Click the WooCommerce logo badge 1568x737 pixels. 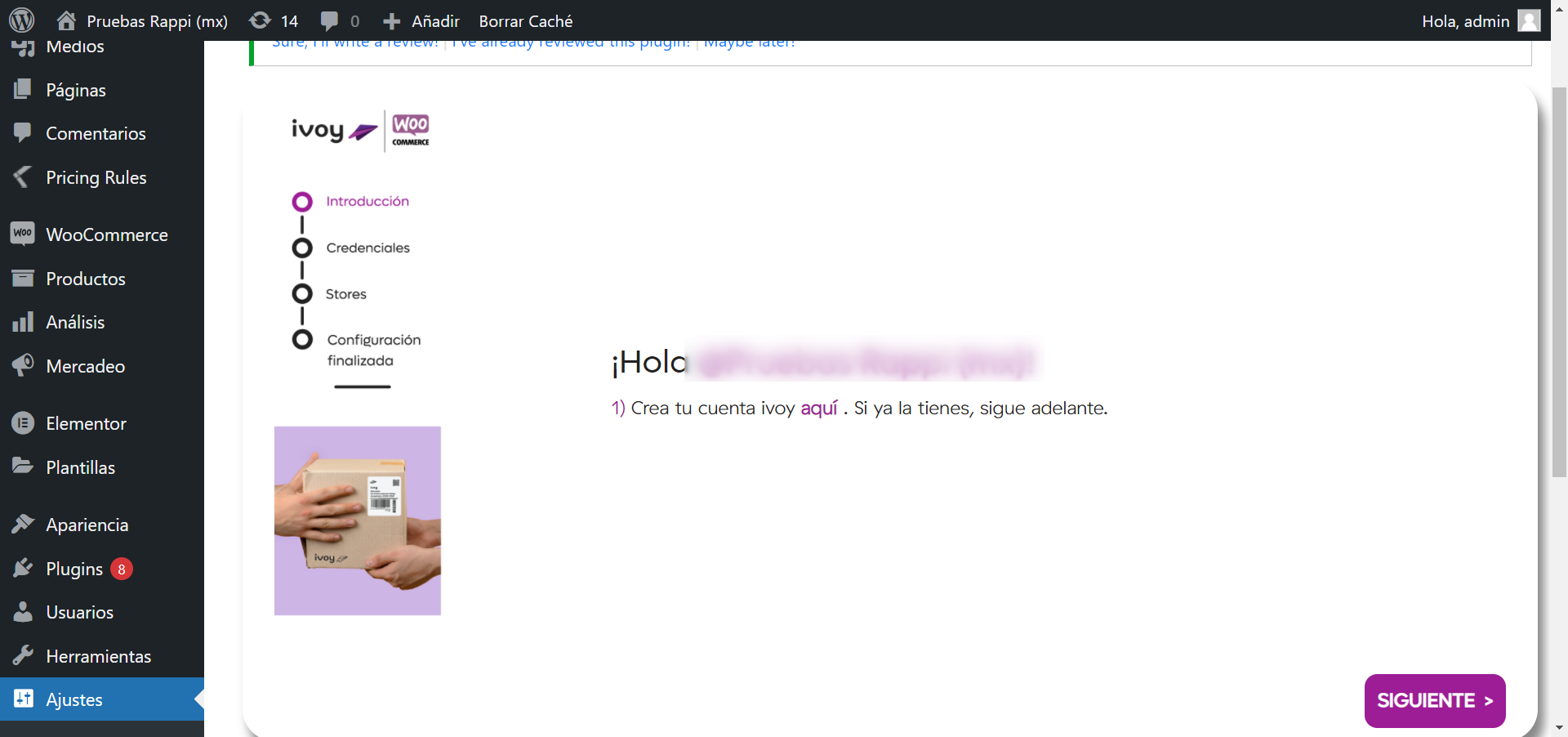click(x=411, y=130)
